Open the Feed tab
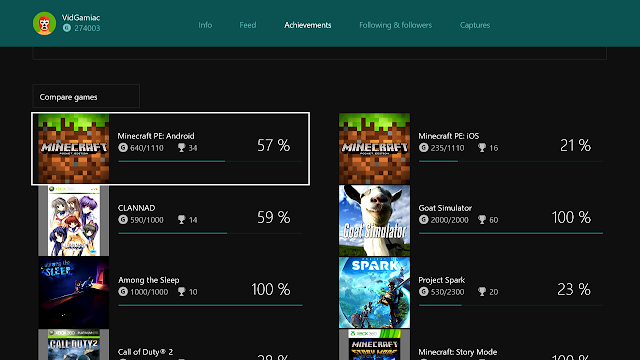The height and width of the screenshot is (360, 640). 248,25
